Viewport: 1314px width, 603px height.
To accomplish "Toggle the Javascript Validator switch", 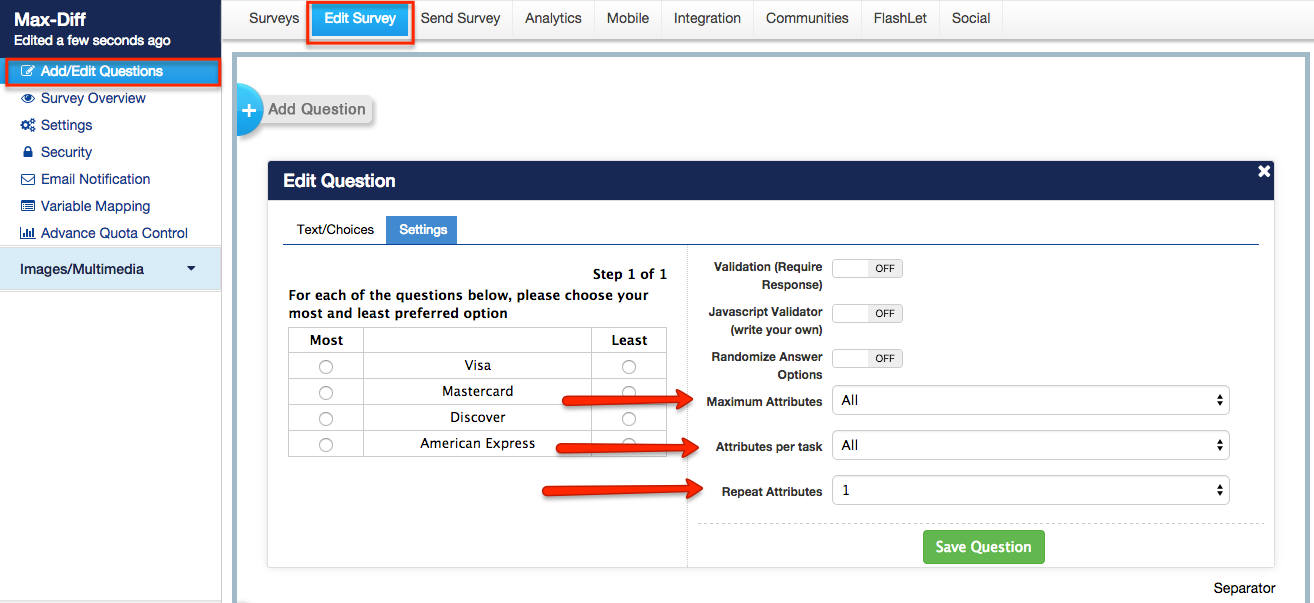I will pyautogui.click(x=867, y=313).
